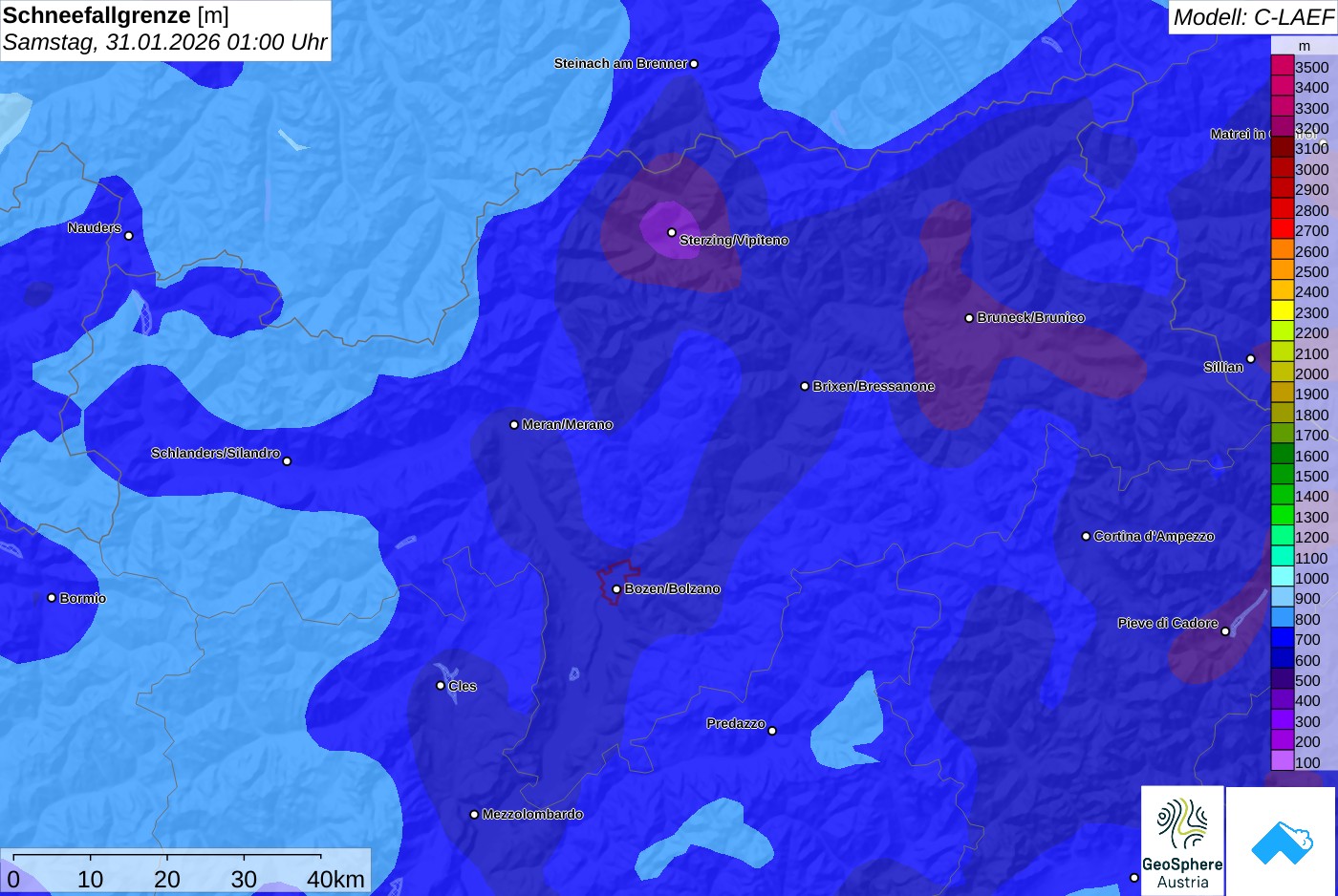
Task: Click the Schneefallgrenze [m] title
Action: [116, 15]
